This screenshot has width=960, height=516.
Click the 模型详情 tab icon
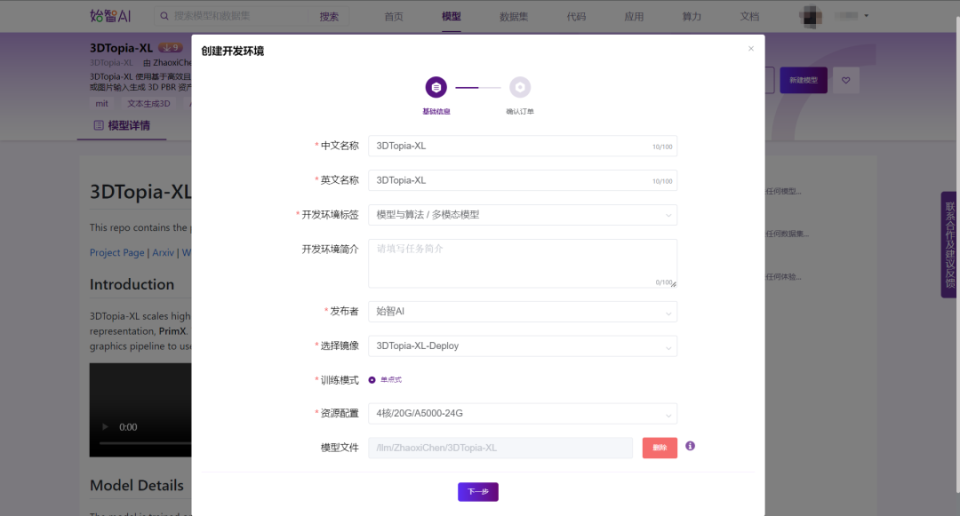click(x=98, y=125)
